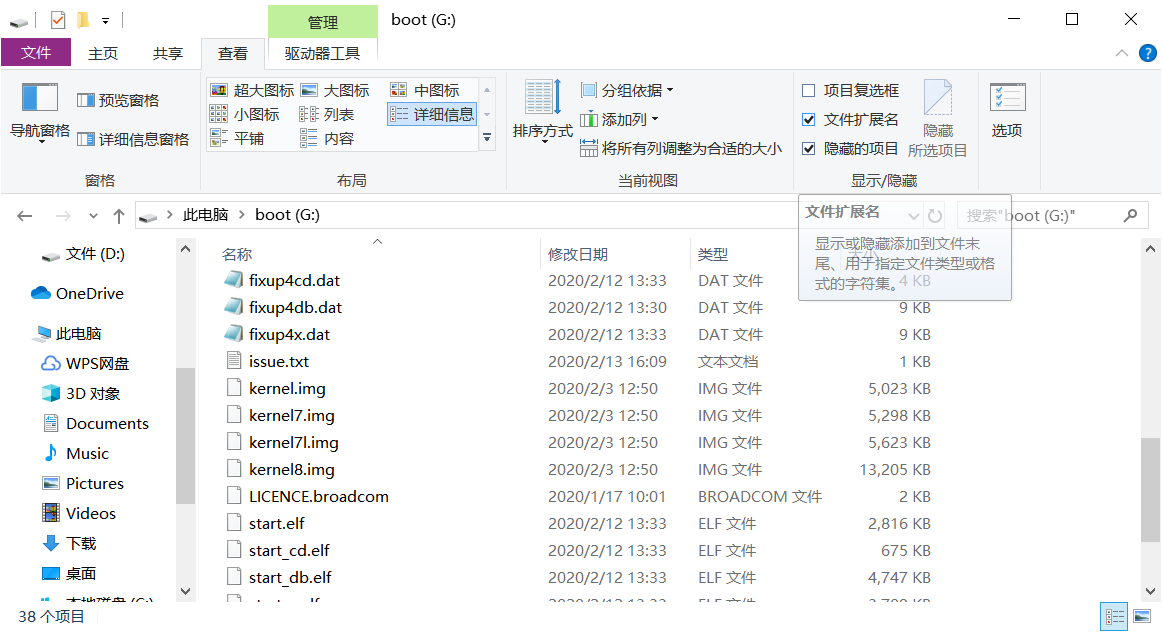Switch to the 主页 (Home) tab
The width and height of the screenshot is (1162, 632).
click(x=103, y=53)
